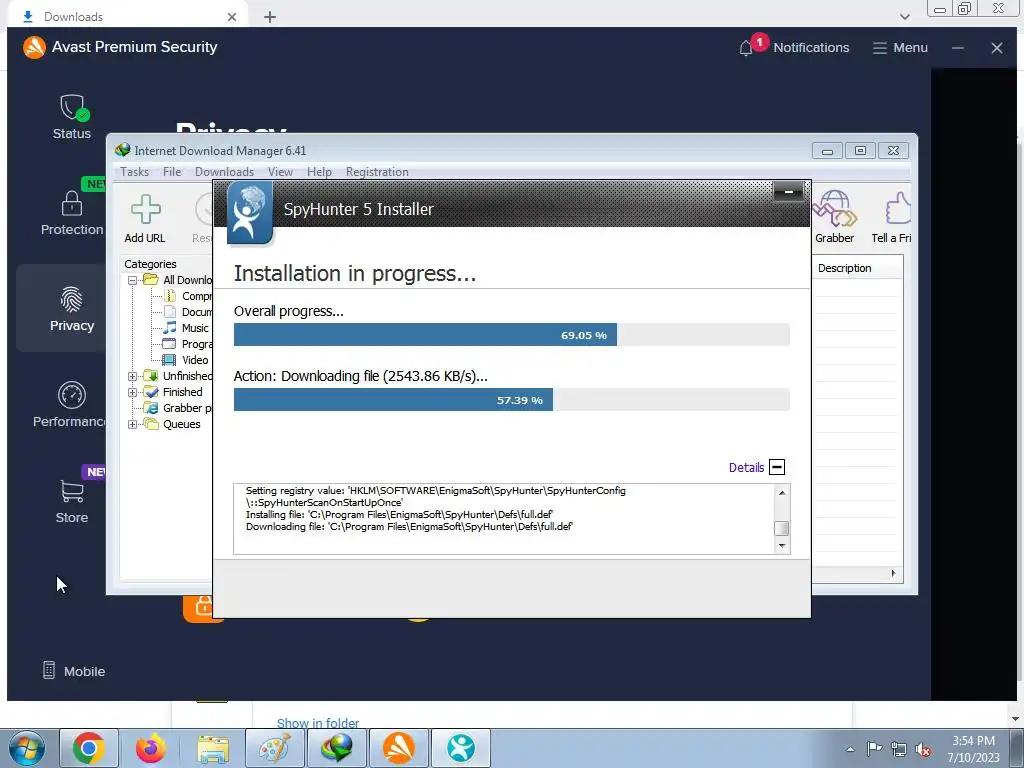Open a new browser tab with plus button
Screen dimensions: 1024x768
coord(270,17)
